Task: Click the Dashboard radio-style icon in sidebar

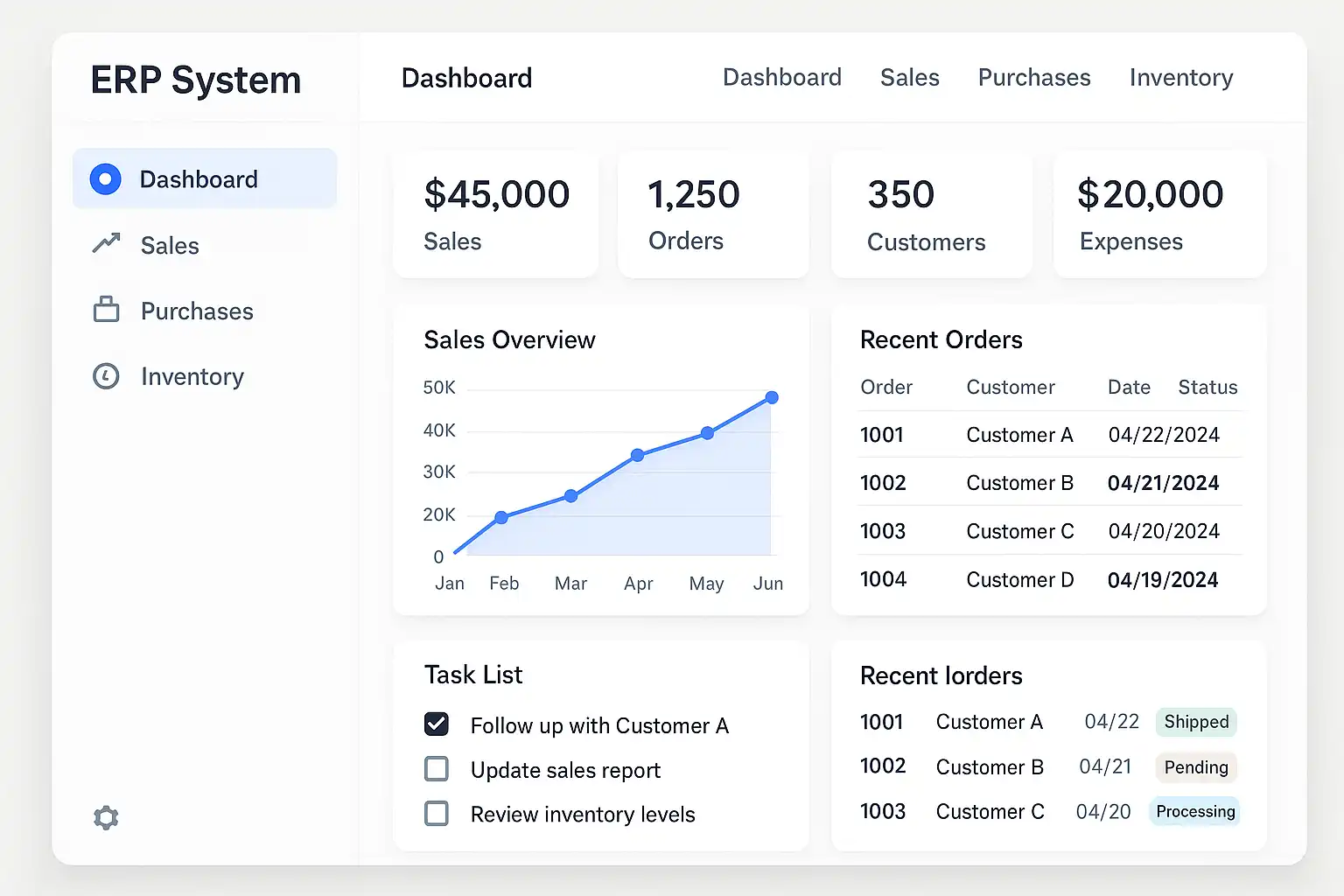Action: coord(106,179)
